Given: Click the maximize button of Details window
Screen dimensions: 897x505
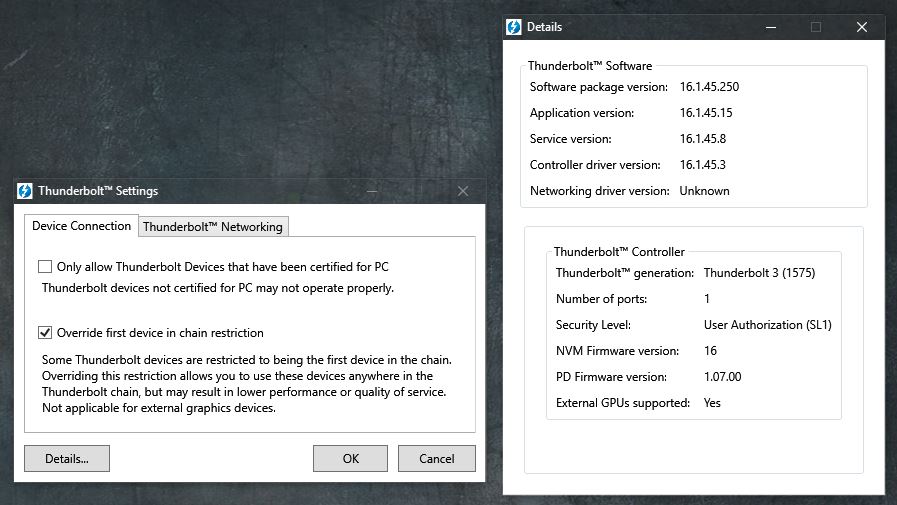Looking at the screenshot, I should point(816,27).
